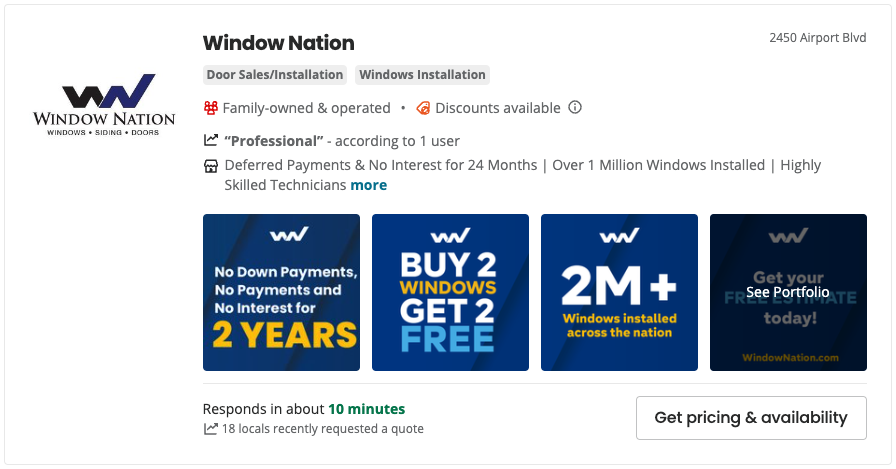
Task: Click the "10 minutes" response time text
Action: tap(366, 409)
